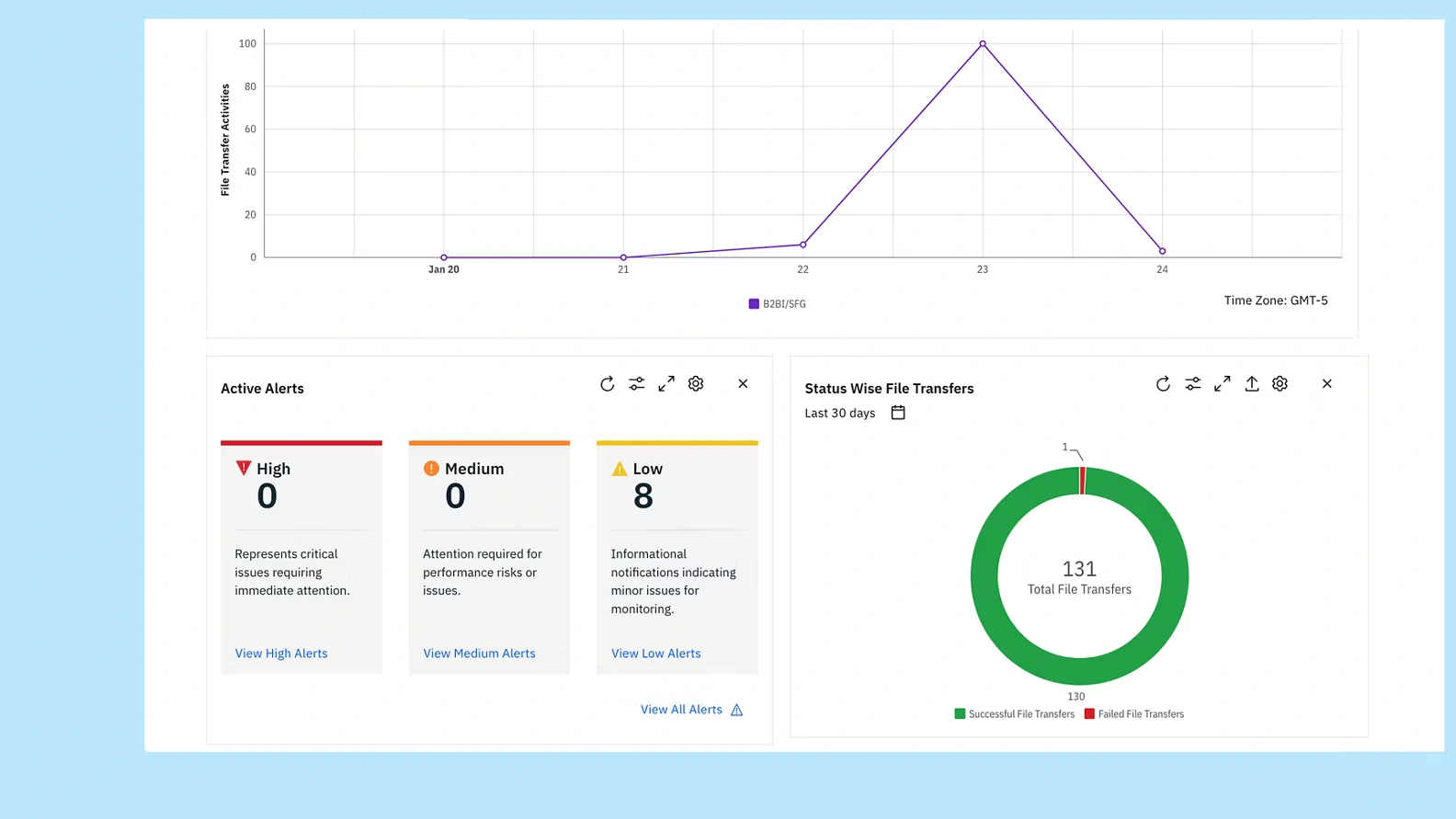Open Status Wise File Transfers settings
This screenshot has height=819, width=1456.
click(x=1280, y=384)
